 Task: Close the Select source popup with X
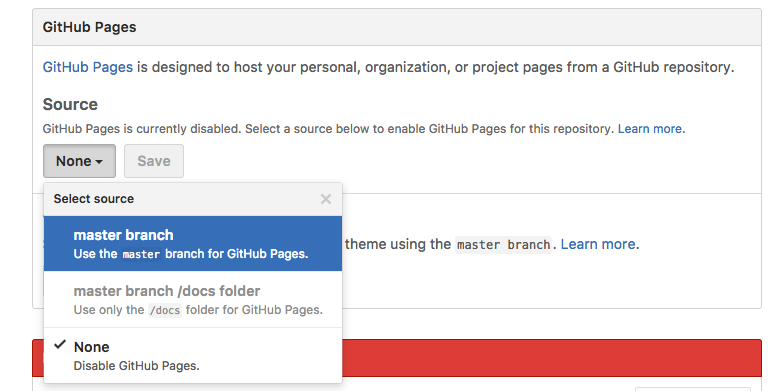[326, 199]
